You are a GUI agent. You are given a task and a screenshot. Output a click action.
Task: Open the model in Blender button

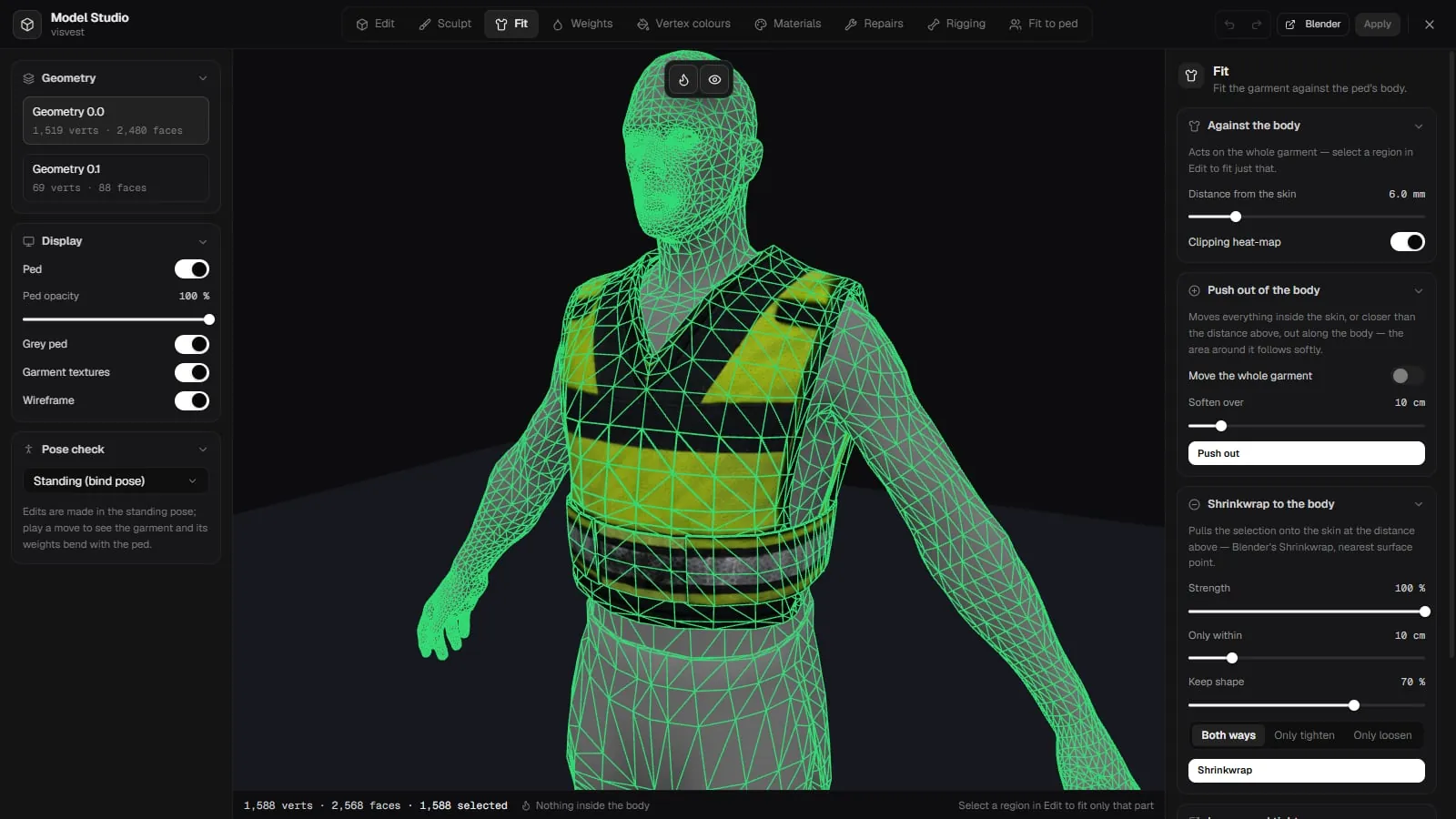click(1313, 25)
